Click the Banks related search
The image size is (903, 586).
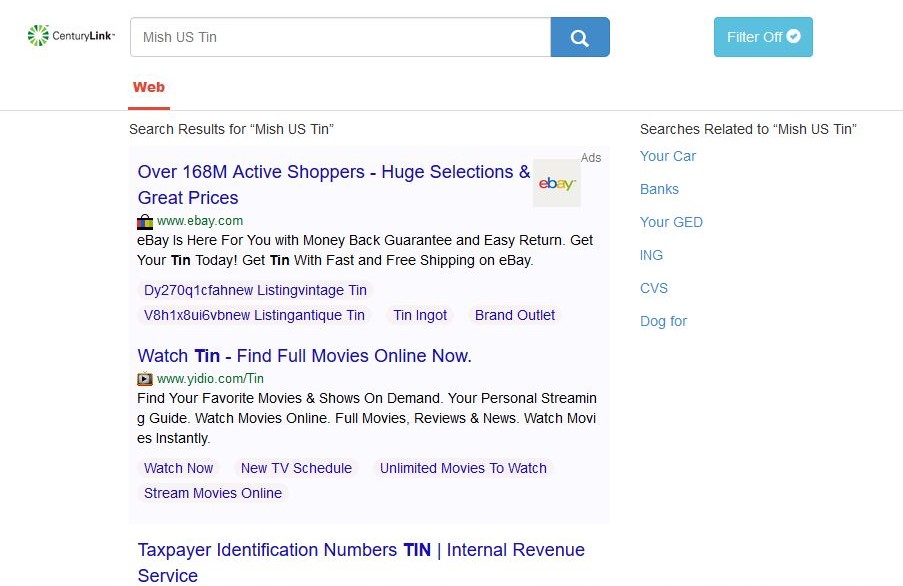point(659,189)
